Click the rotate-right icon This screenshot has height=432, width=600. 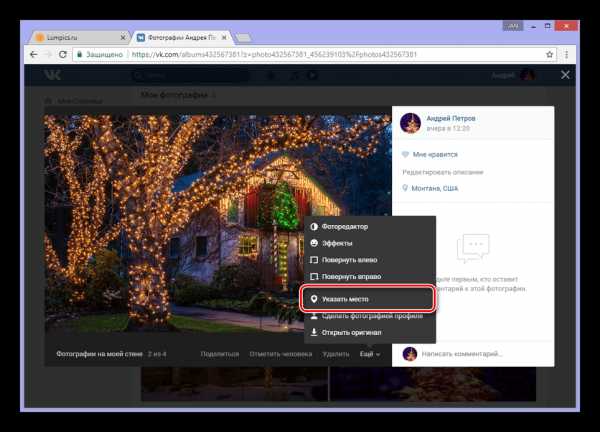click(314, 276)
